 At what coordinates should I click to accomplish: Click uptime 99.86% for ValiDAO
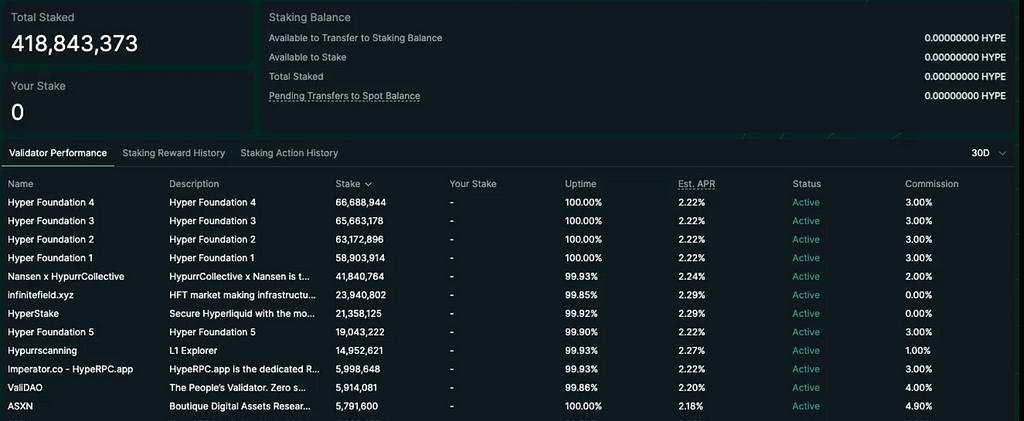[581, 388]
